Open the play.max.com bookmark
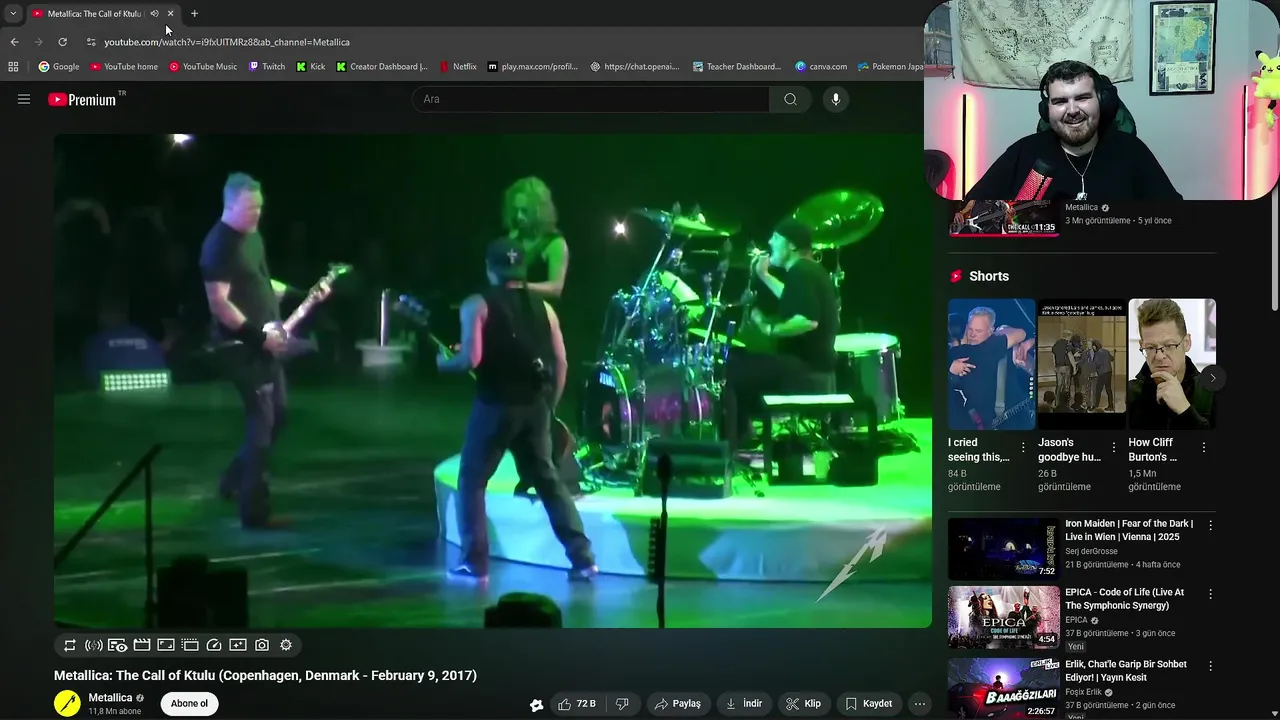The image size is (1280, 720). 533,67
